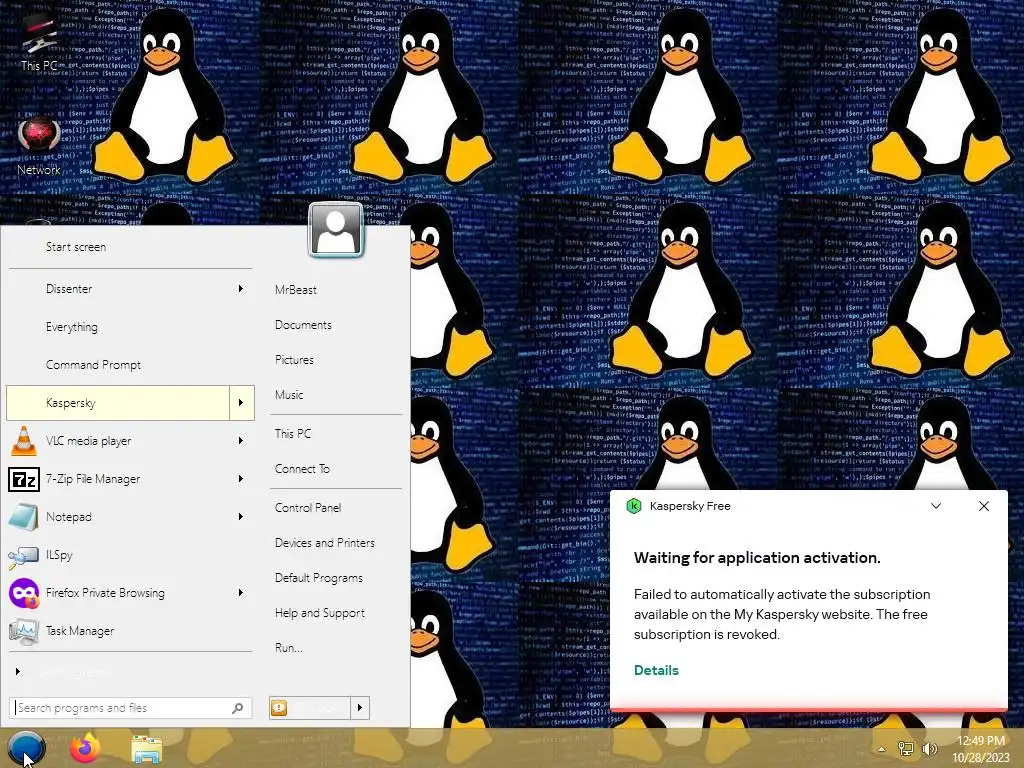Open Pictures from the Start menu

(294, 360)
